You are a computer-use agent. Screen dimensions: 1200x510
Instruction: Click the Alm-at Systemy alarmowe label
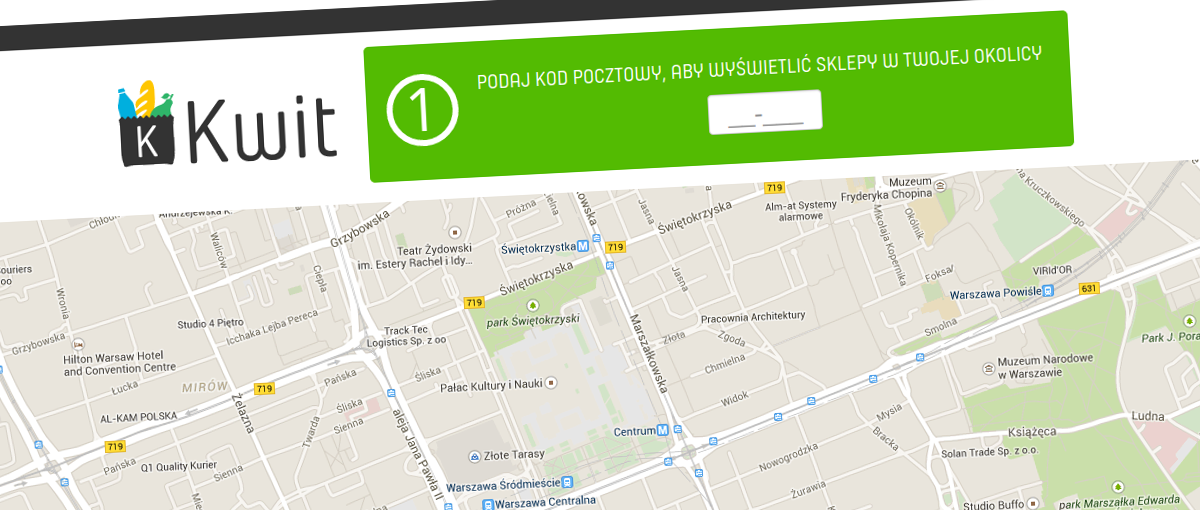(801, 209)
